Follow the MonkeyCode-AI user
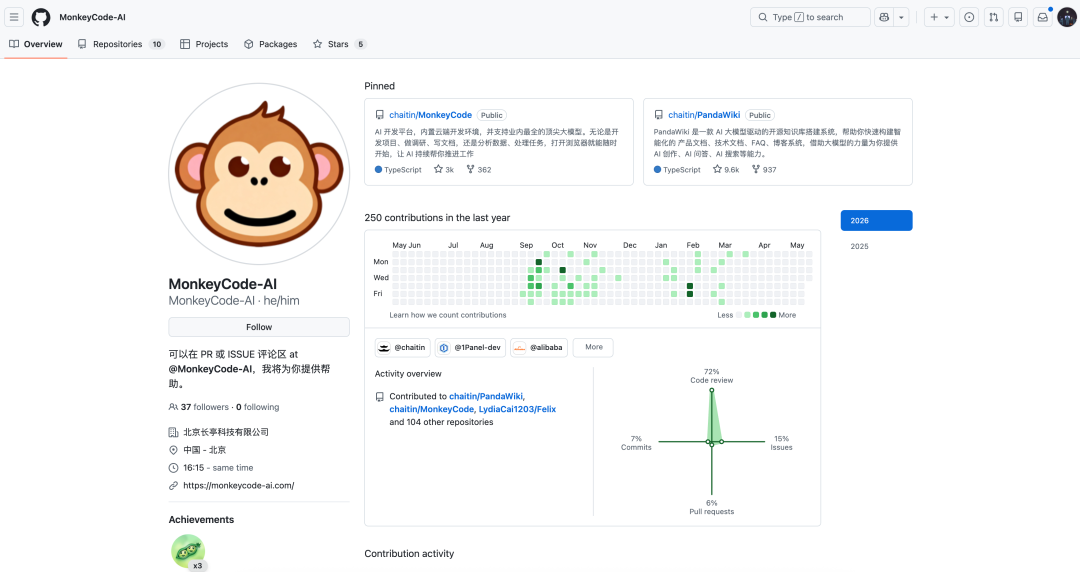Screen dimensions: 1080x572 (x=259, y=327)
